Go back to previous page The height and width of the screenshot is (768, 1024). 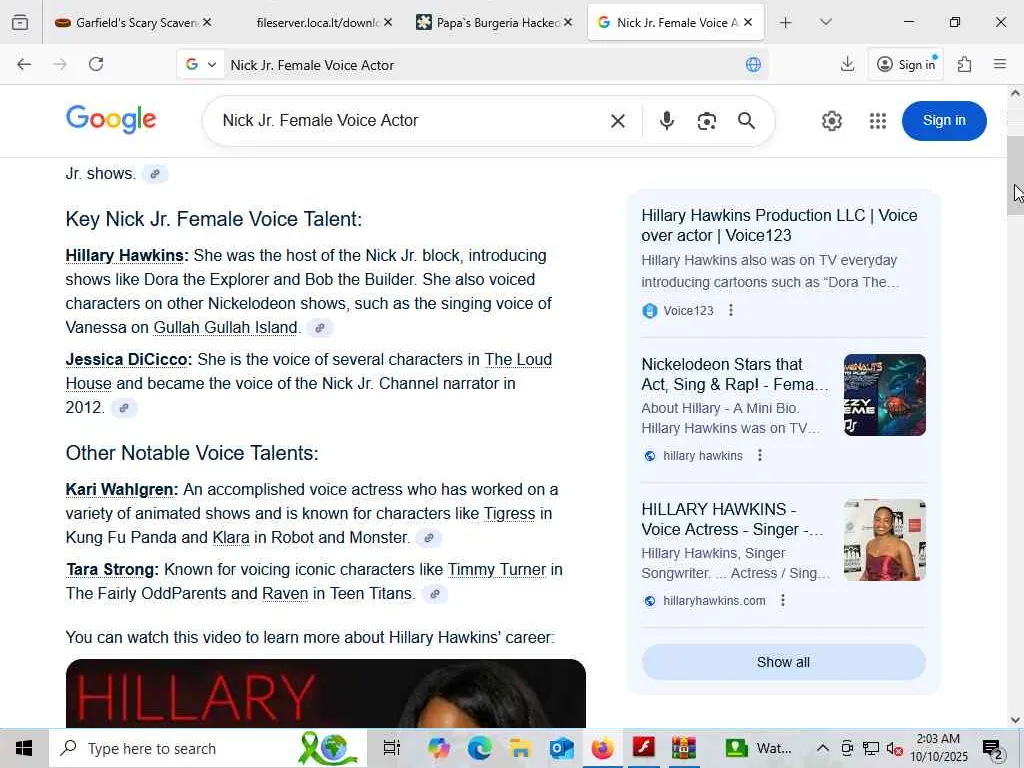(x=24, y=64)
